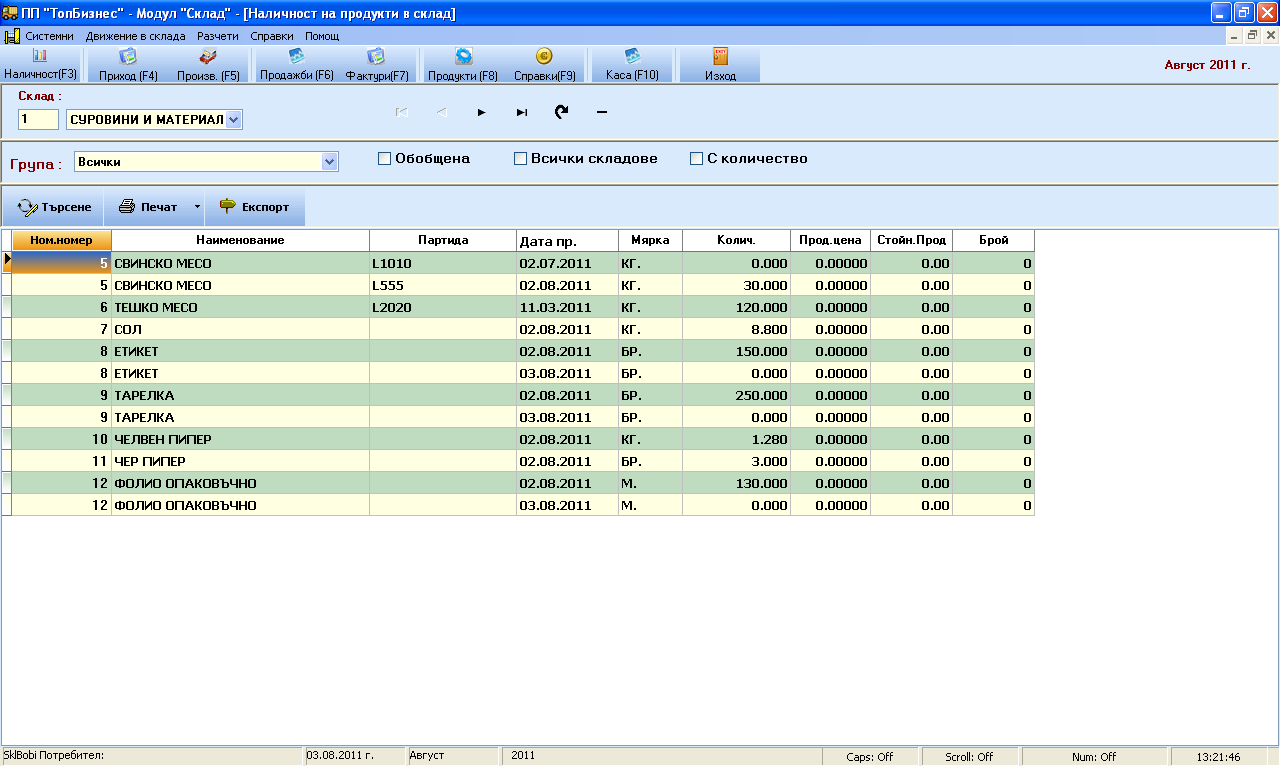Click the refresh arrow icon

click(562, 112)
